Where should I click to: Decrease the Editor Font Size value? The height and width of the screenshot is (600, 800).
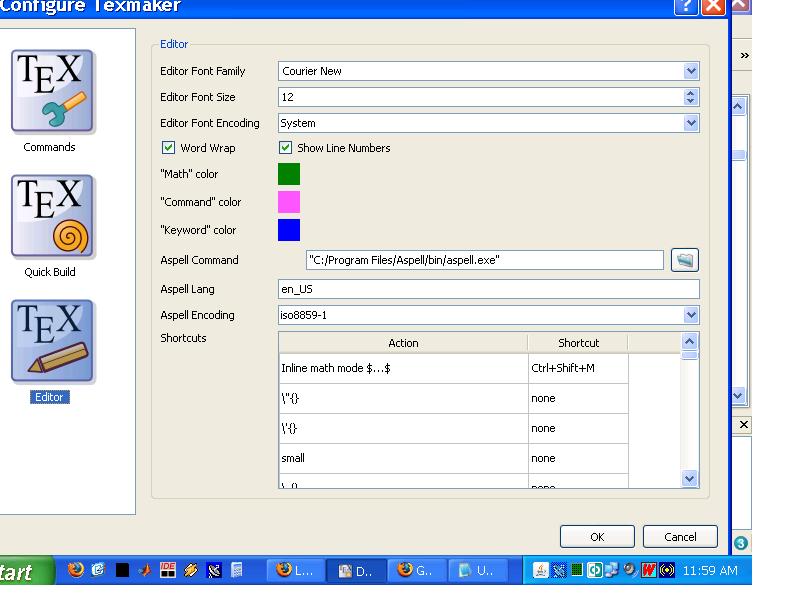[690, 101]
